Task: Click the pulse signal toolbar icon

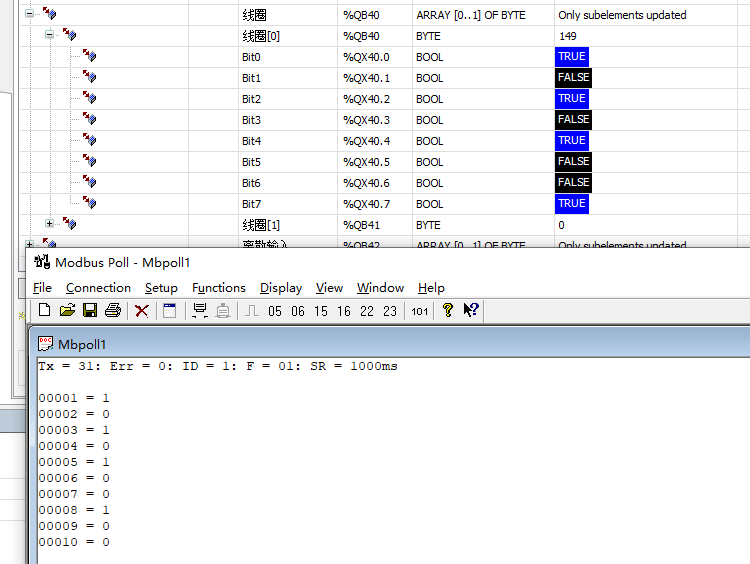Action: [x=252, y=311]
